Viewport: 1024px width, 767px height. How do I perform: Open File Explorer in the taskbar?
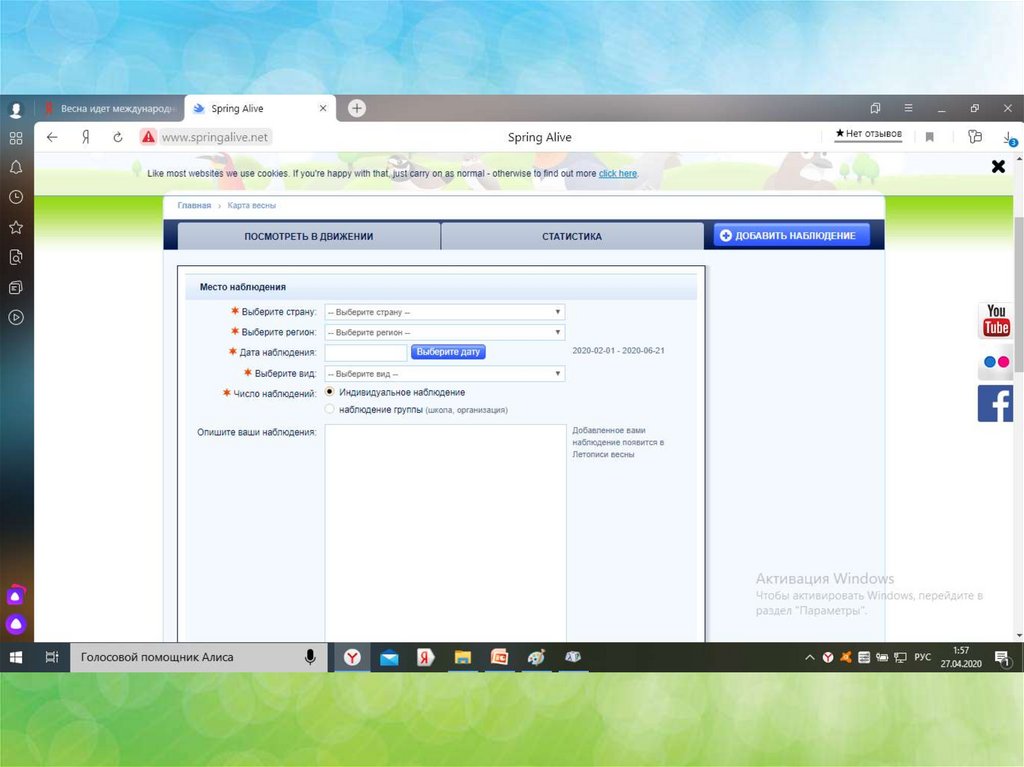coord(462,657)
